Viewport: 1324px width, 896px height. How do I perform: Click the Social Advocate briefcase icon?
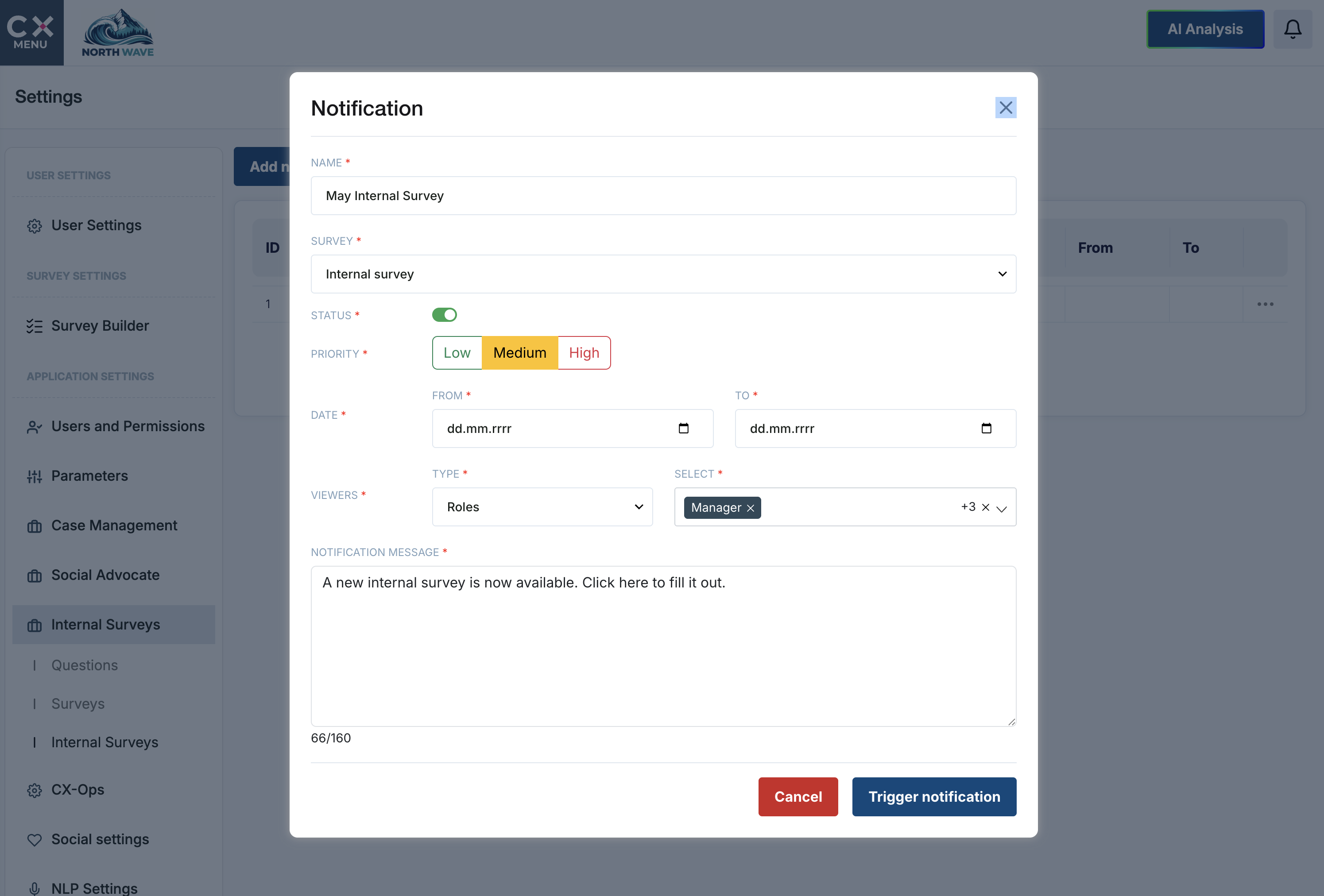tap(34, 576)
